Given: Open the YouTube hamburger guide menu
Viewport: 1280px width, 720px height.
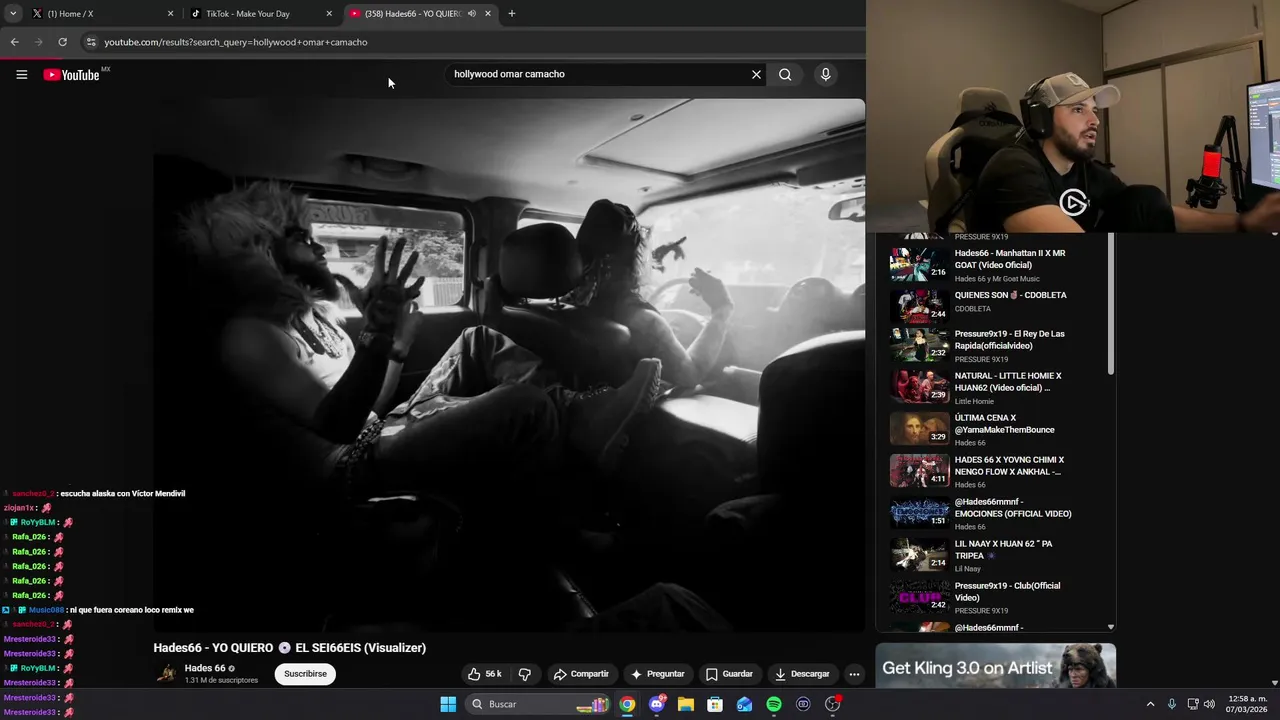Looking at the screenshot, I should click(x=21, y=74).
